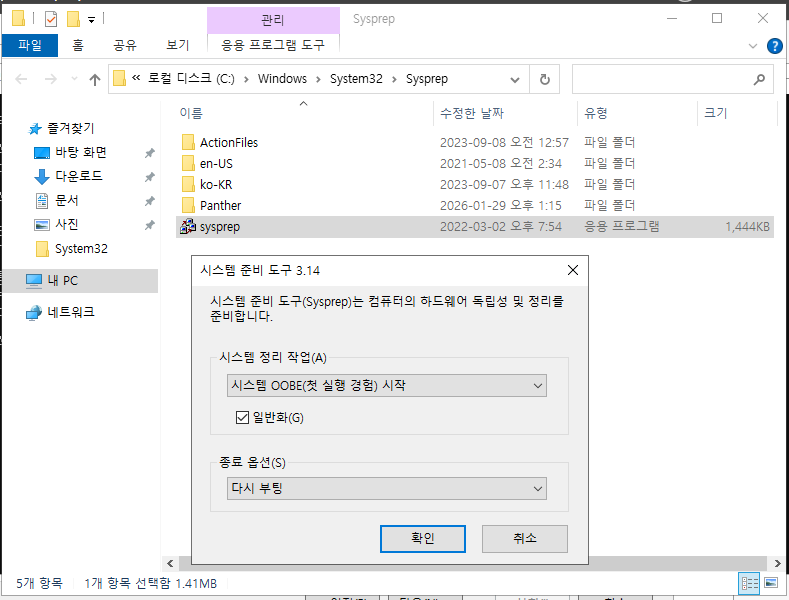789x600 pixels.
Task: Select the 관리 contextual tab
Action: click(x=273, y=20)
